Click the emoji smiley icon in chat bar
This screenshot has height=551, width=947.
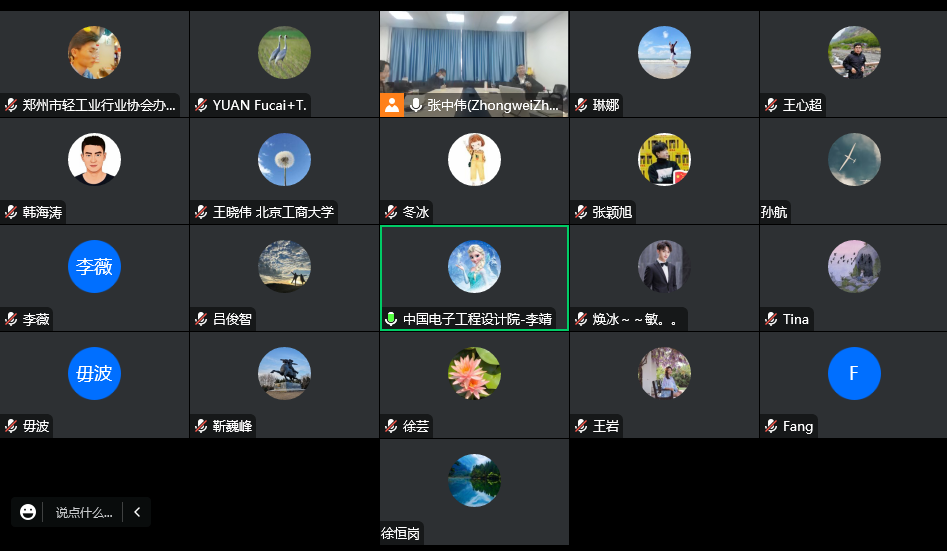point(28,512)
